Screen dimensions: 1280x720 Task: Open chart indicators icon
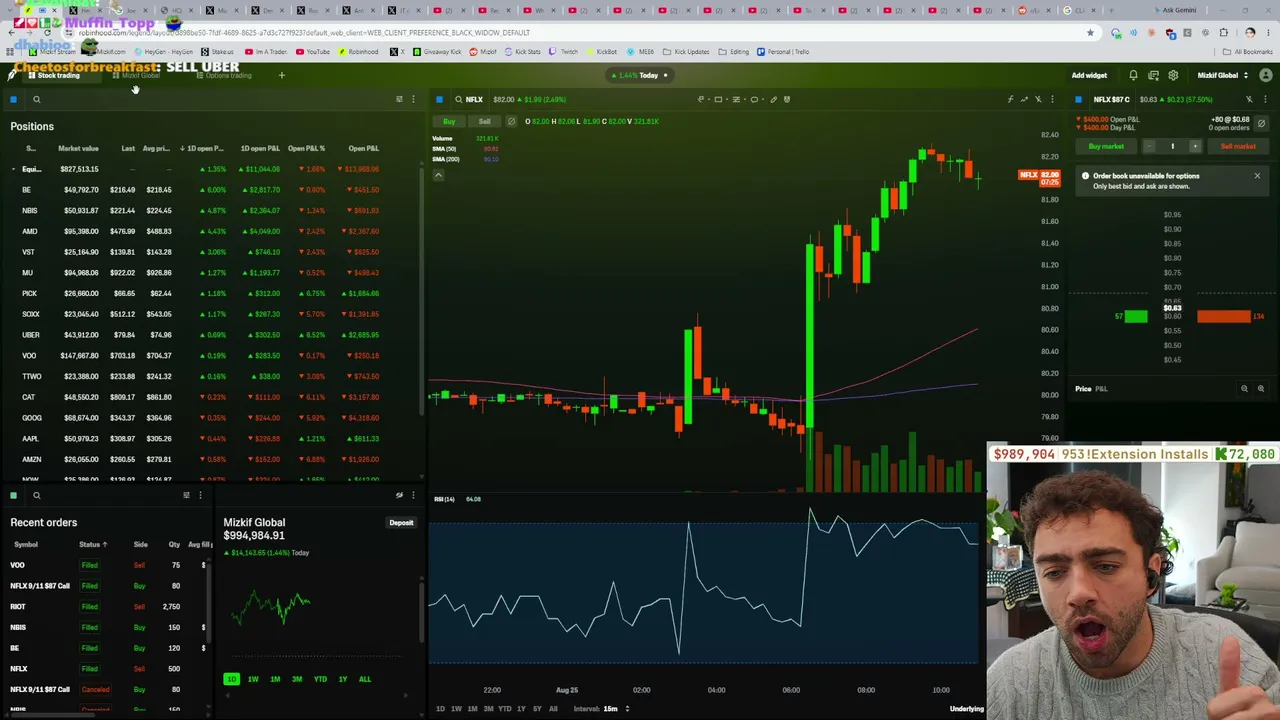[x=1010, y=99]
